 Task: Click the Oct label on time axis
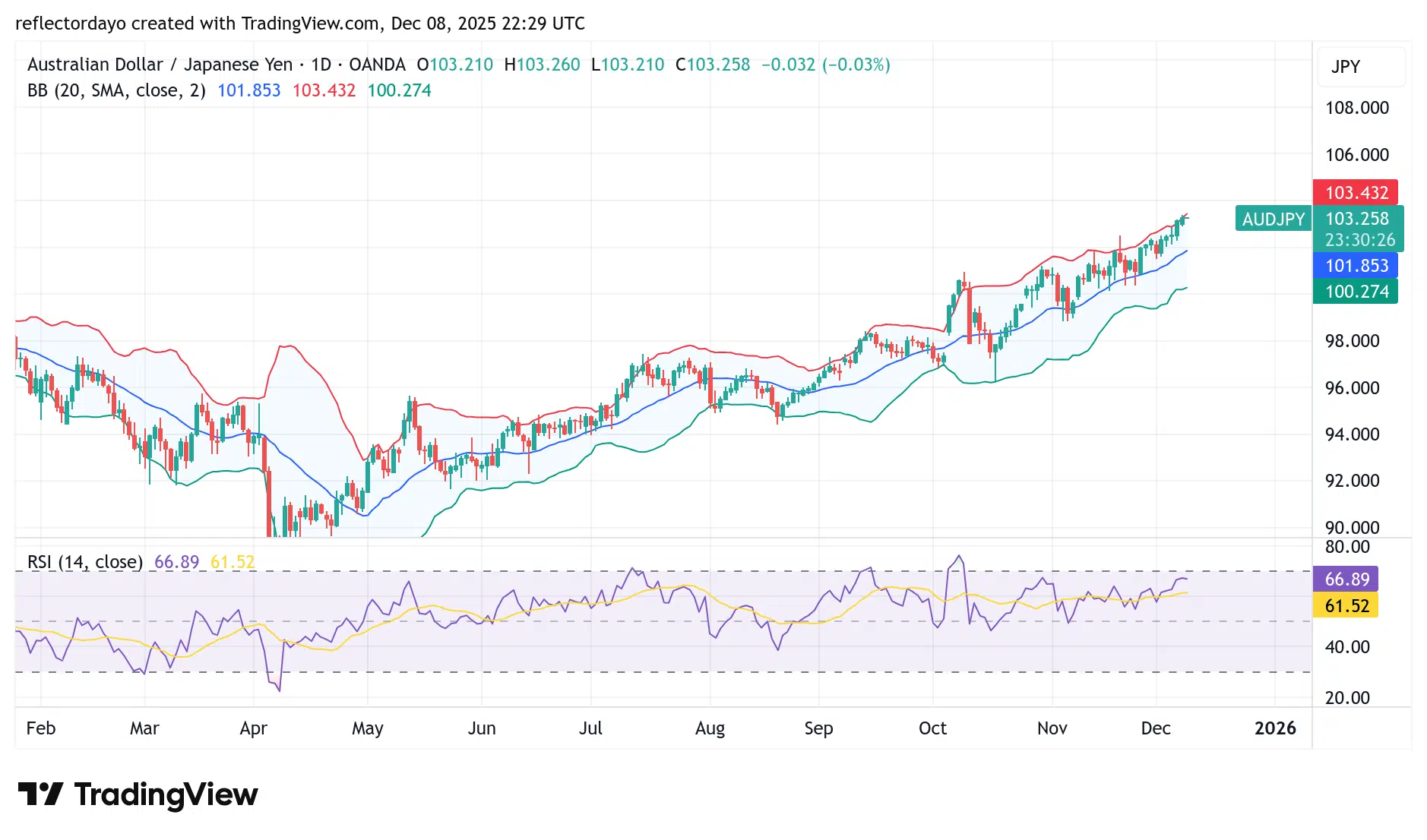[932, 728]
